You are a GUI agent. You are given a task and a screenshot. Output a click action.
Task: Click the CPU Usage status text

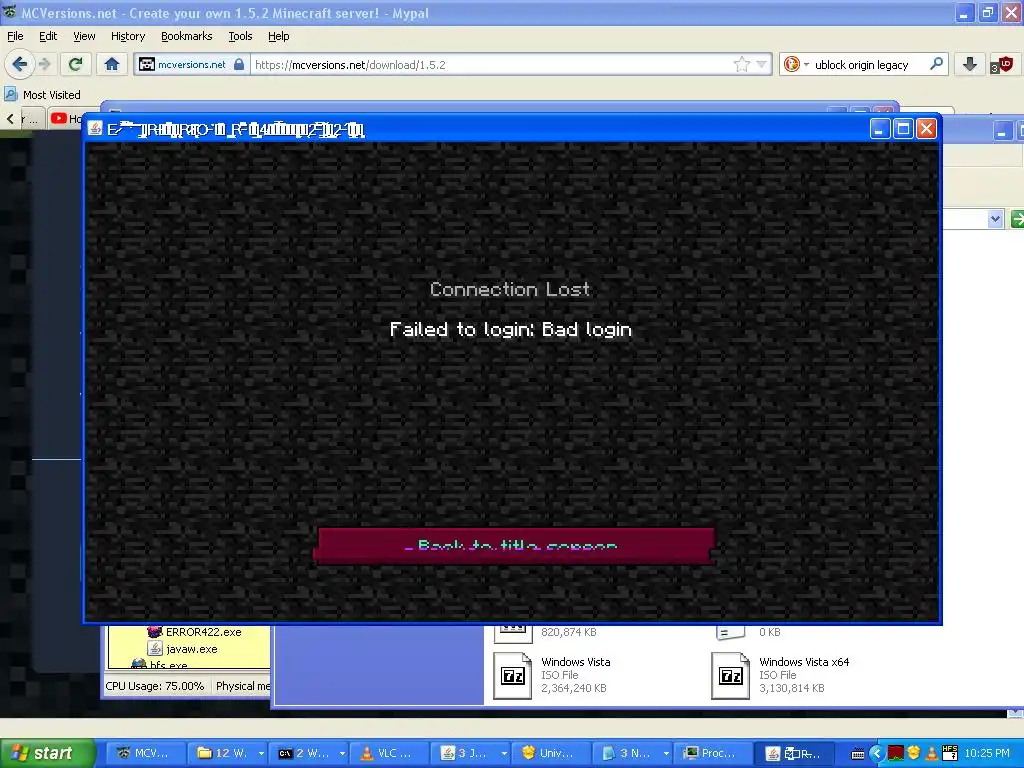click(x=155, y=686)
